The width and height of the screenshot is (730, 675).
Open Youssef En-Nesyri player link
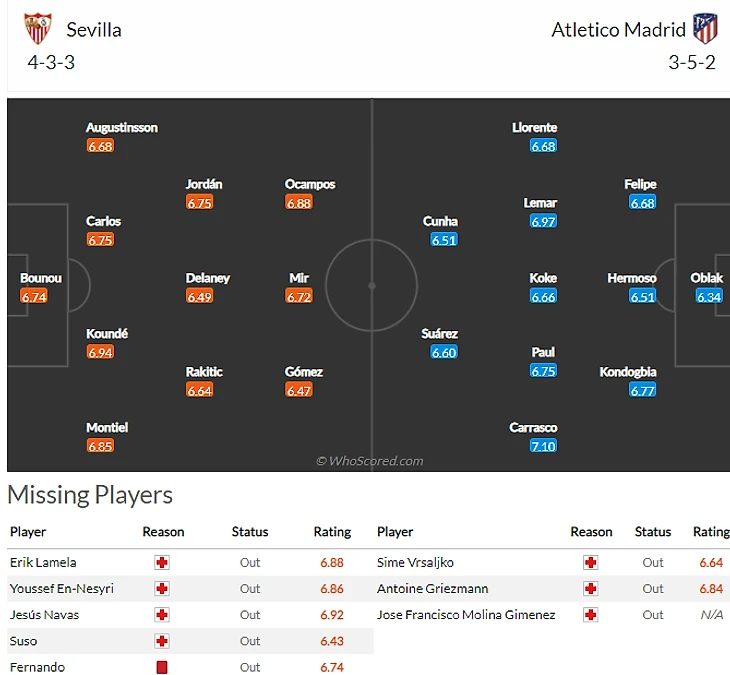[61, 589]
